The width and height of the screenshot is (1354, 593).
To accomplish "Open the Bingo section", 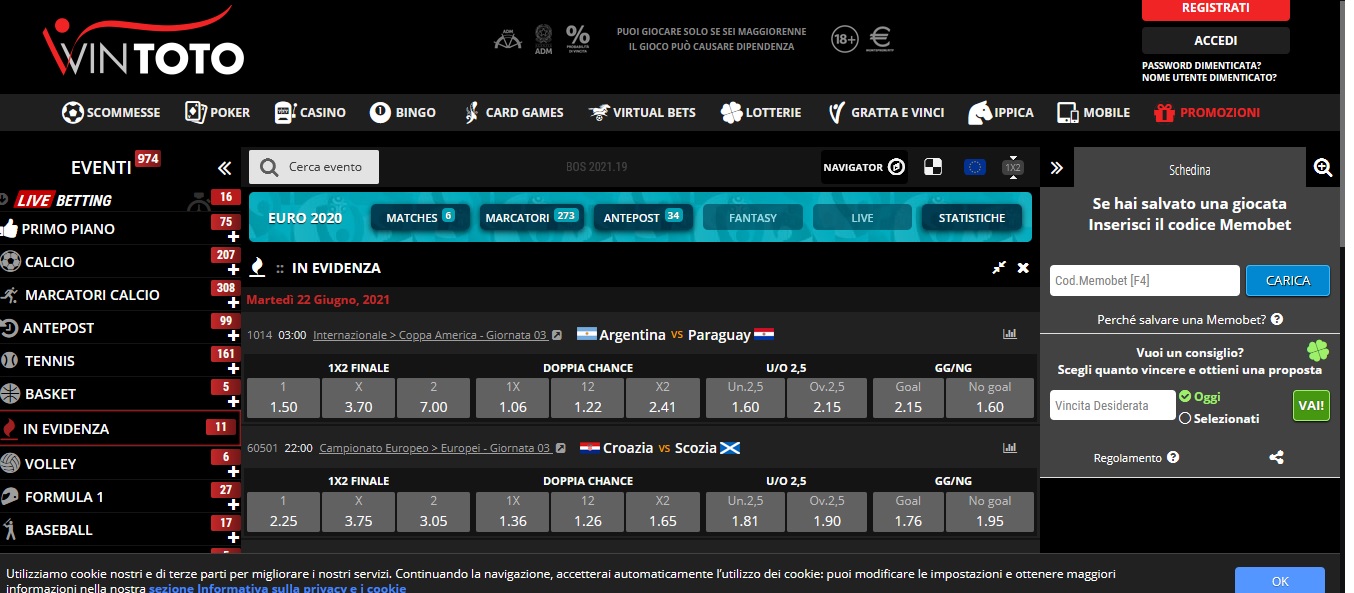I will 402,113.
